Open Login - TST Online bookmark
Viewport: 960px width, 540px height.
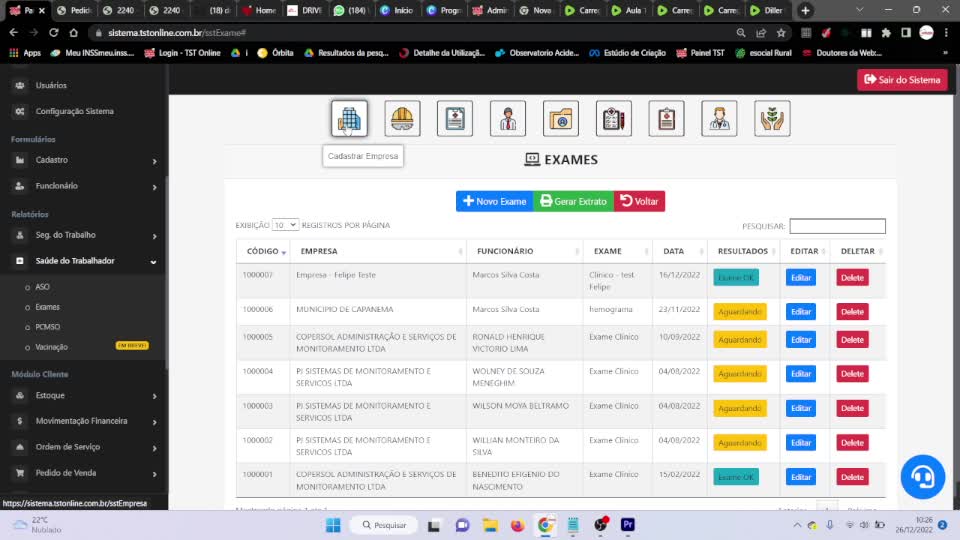(x=182, y=53)
